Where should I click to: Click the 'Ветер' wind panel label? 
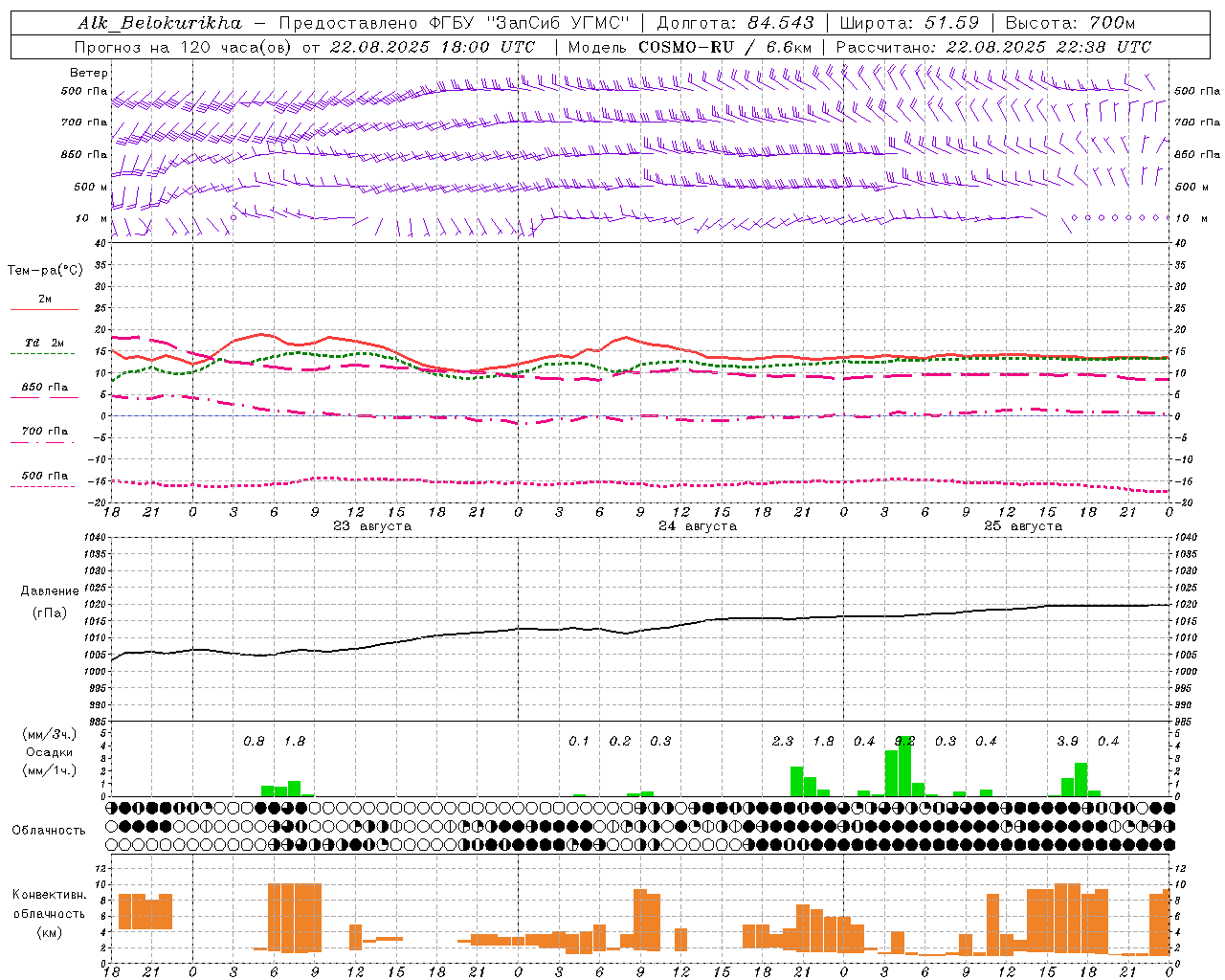[x=89, y=73]
